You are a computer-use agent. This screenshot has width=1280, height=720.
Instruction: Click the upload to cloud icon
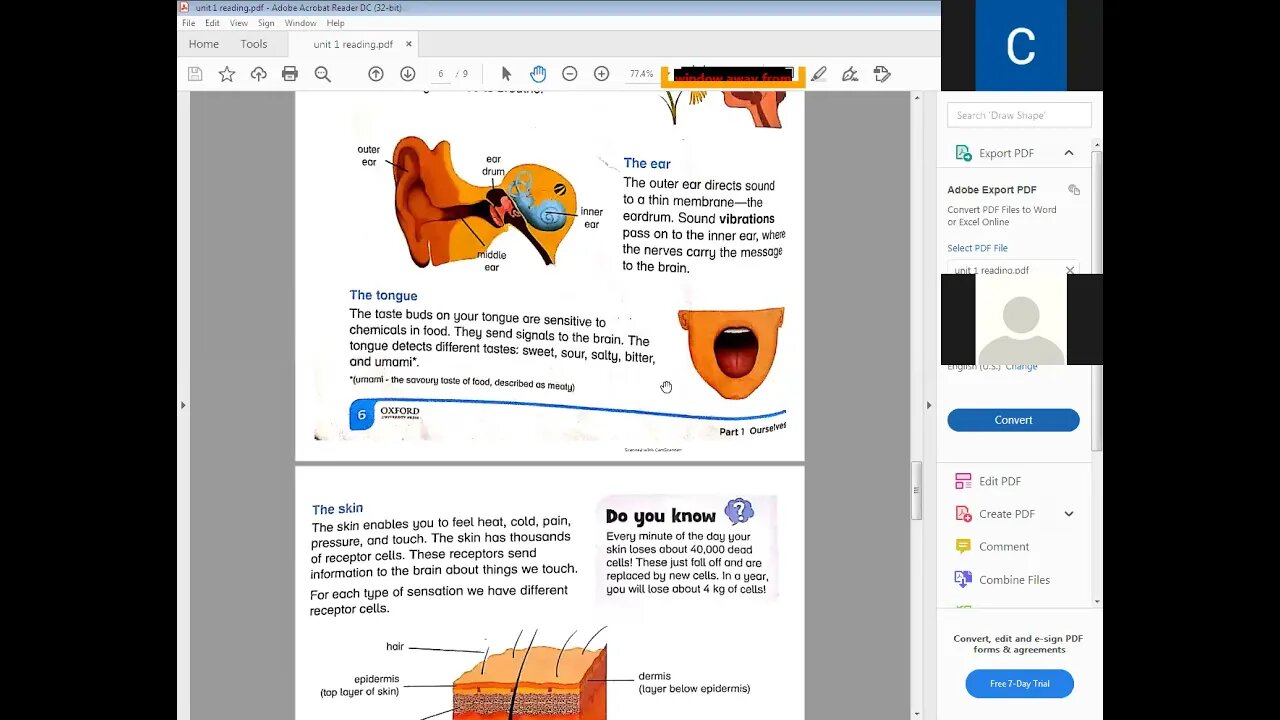pyautogui.click(x=259, y=74)
